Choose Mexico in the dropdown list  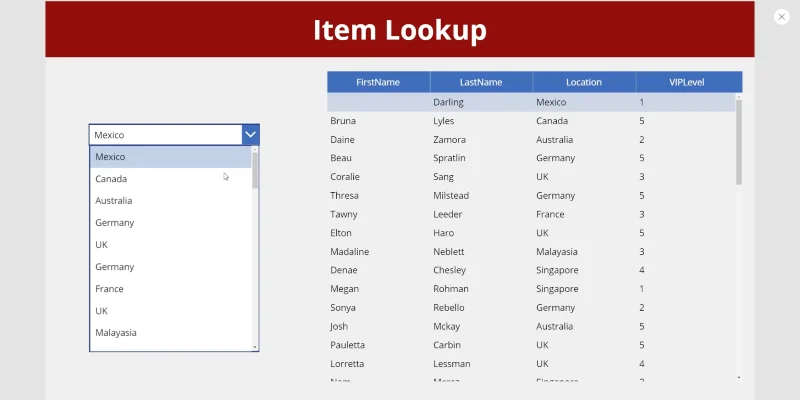tap(170, 157)
